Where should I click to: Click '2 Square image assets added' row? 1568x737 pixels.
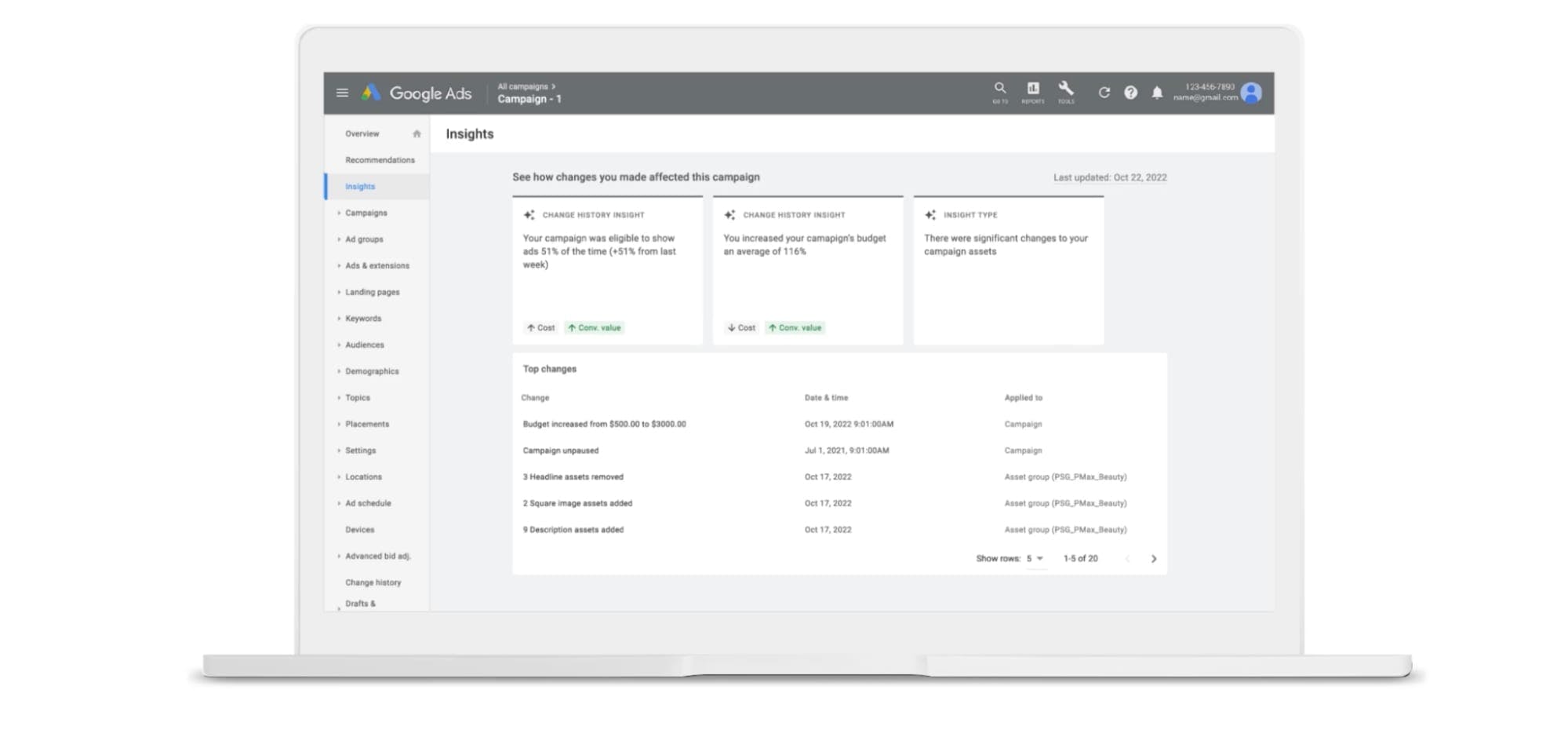coord(839,503)
